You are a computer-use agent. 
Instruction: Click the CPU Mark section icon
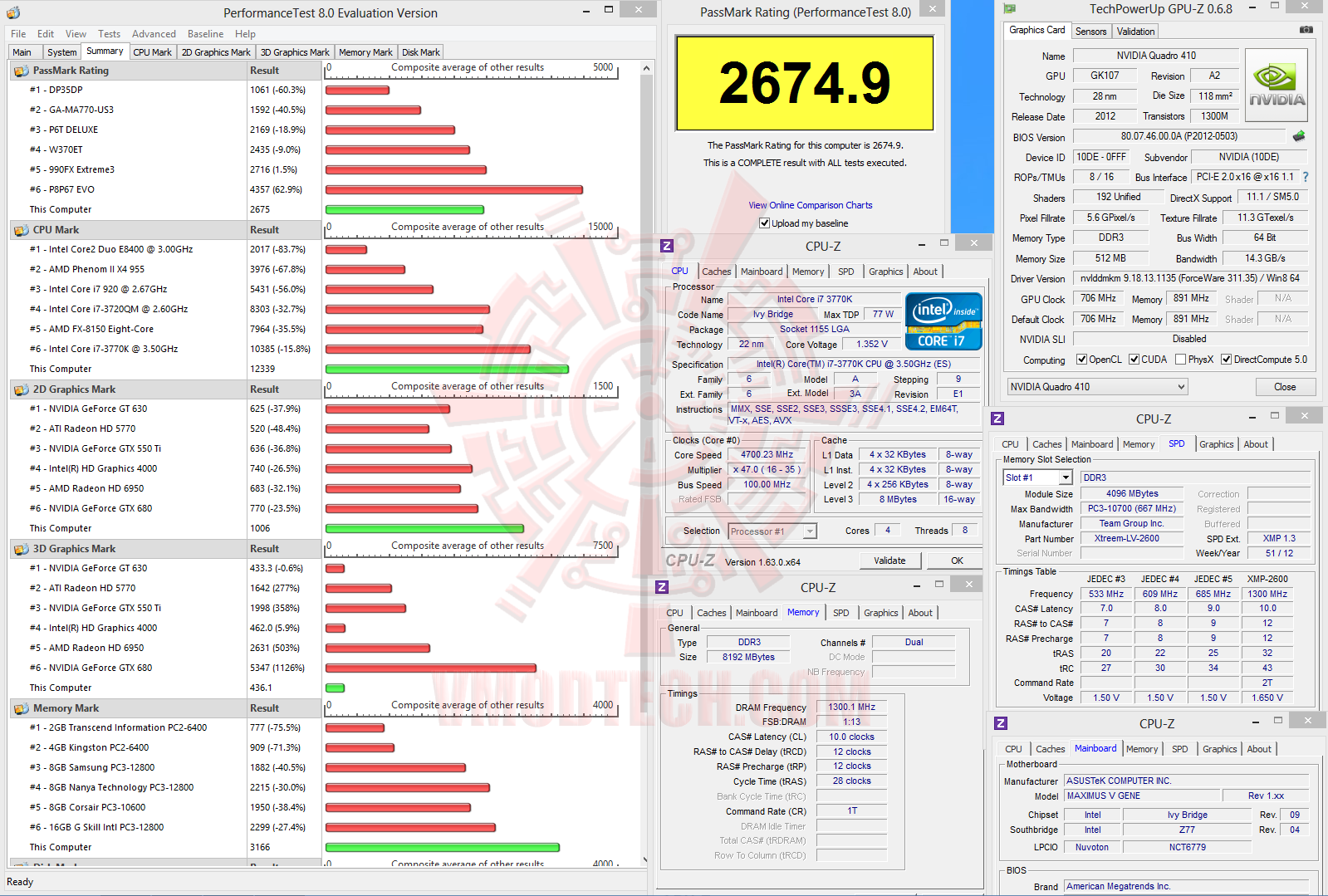coord(22,230)
